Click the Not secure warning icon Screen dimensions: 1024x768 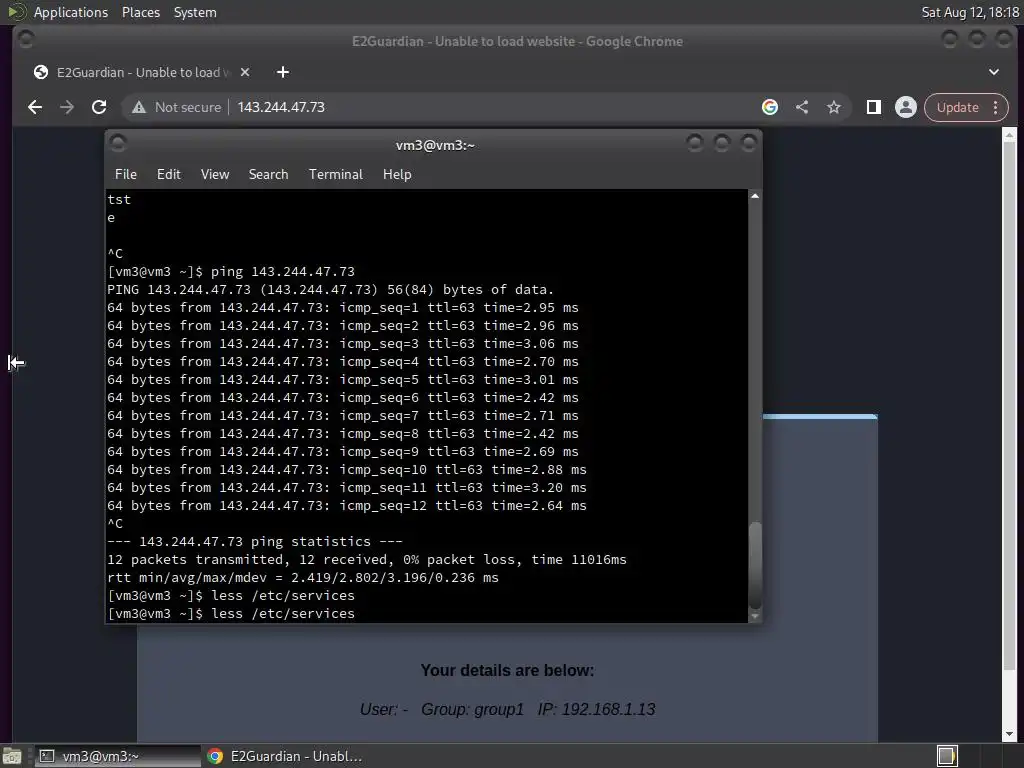[x=138, y=107]
